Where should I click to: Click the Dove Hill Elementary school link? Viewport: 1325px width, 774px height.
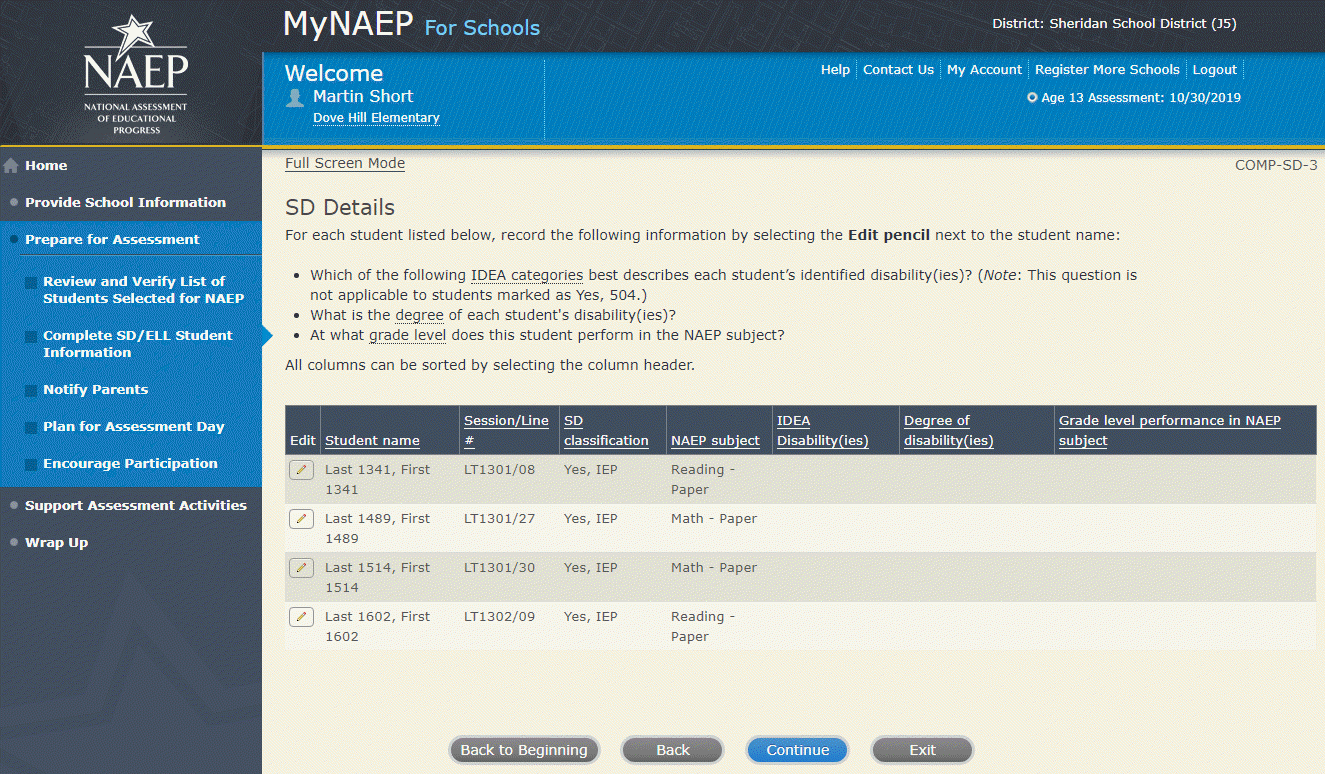click(376, 118)
